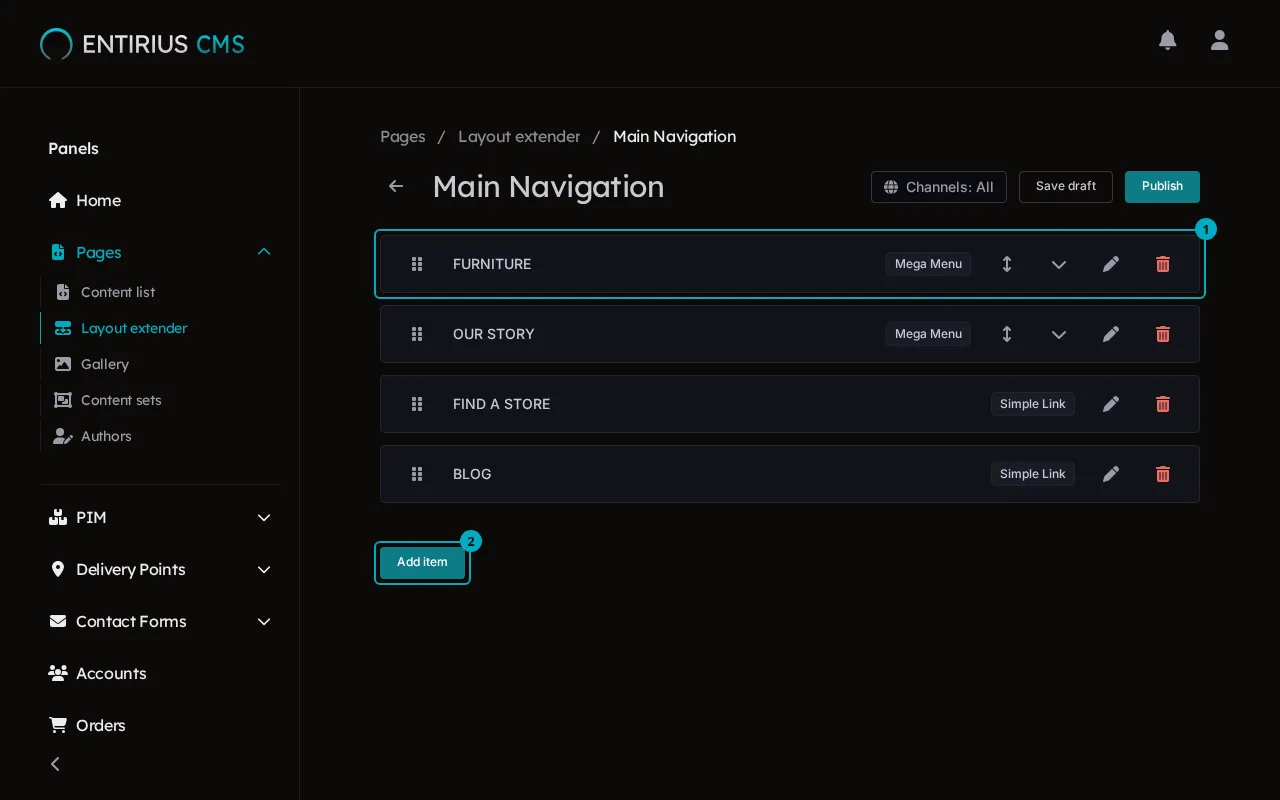
Task: Grab the drag handle of FIND A STORE row
Action: [x=417, y=404]
